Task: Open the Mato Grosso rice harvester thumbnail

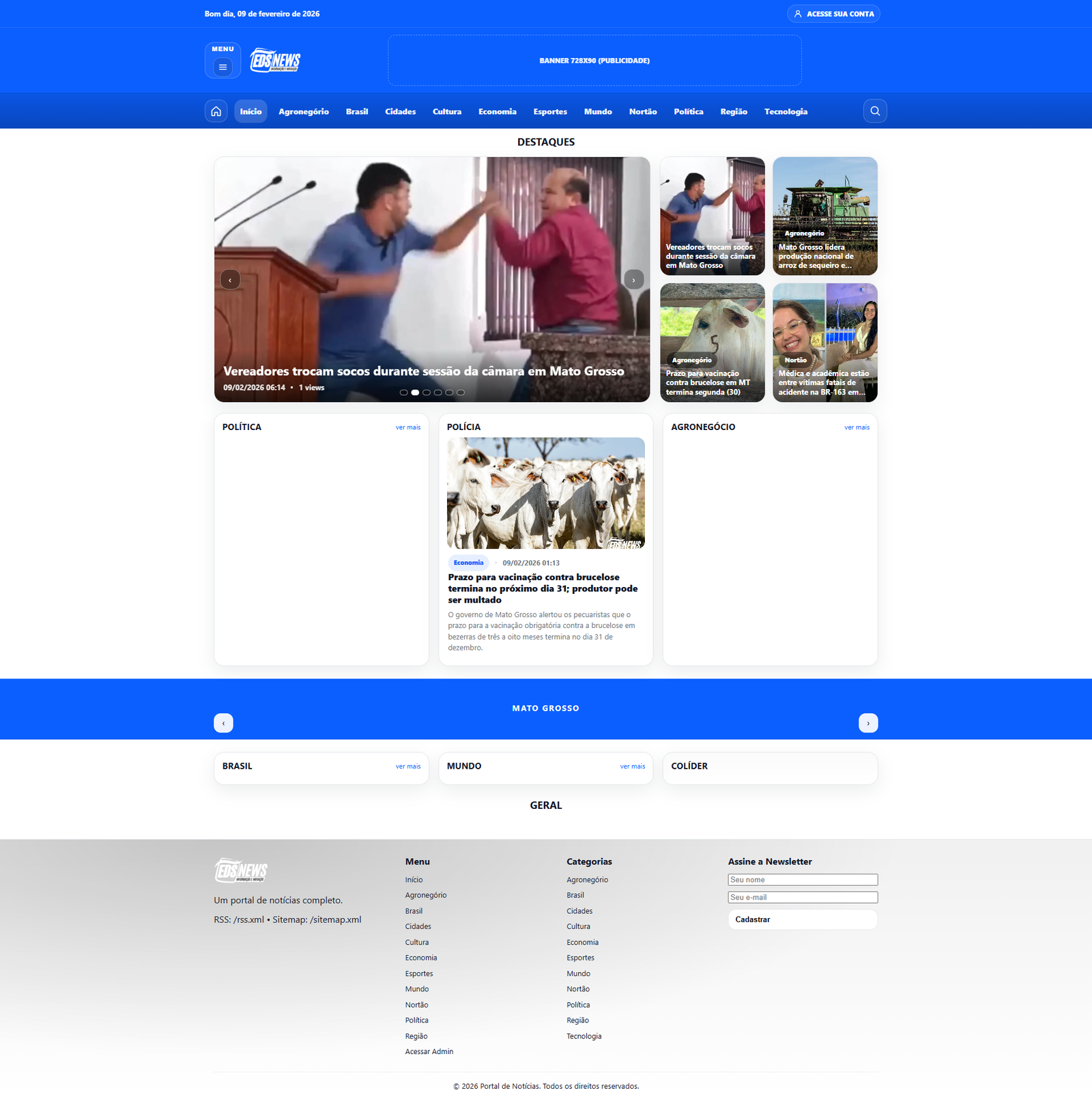Action: 824,216
